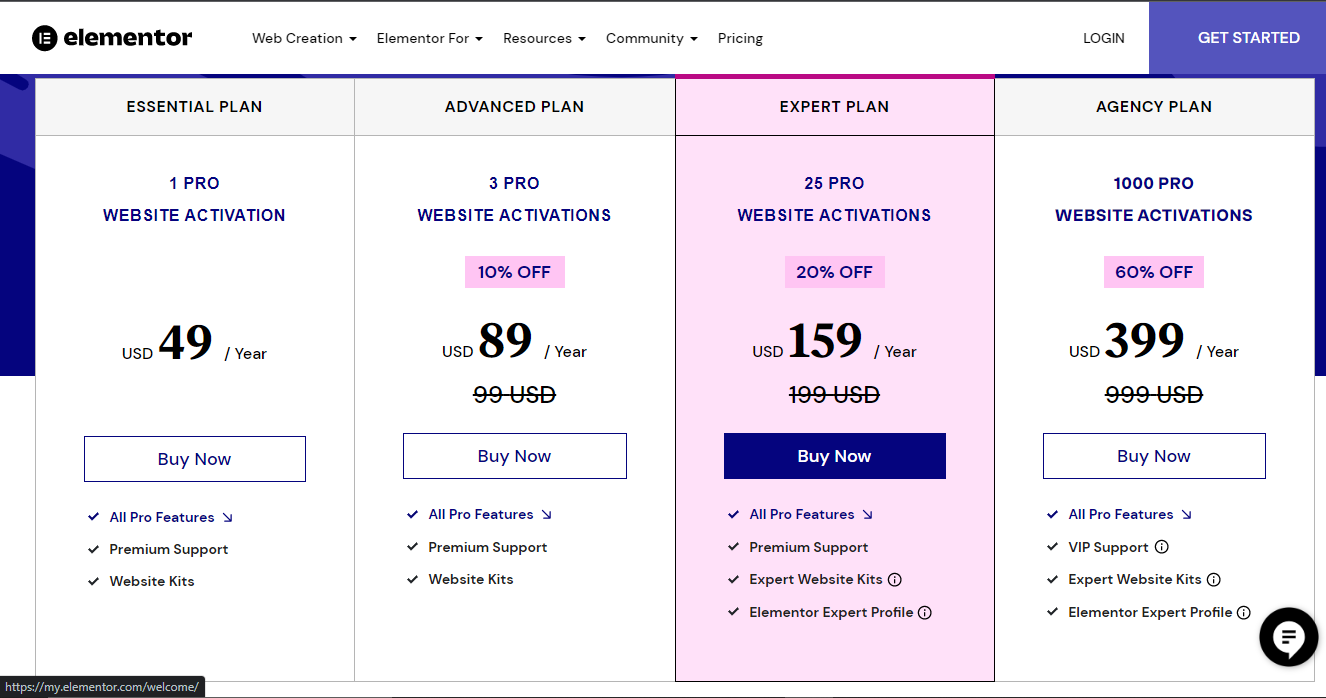Click Website Kits in Essential plan
This screenshot has width=1326, height=698.
point(152,581)
